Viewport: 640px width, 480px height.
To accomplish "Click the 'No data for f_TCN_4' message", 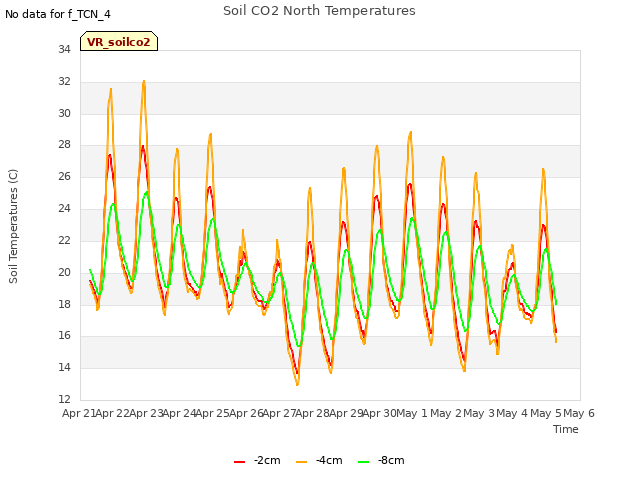I will (58, 14).
